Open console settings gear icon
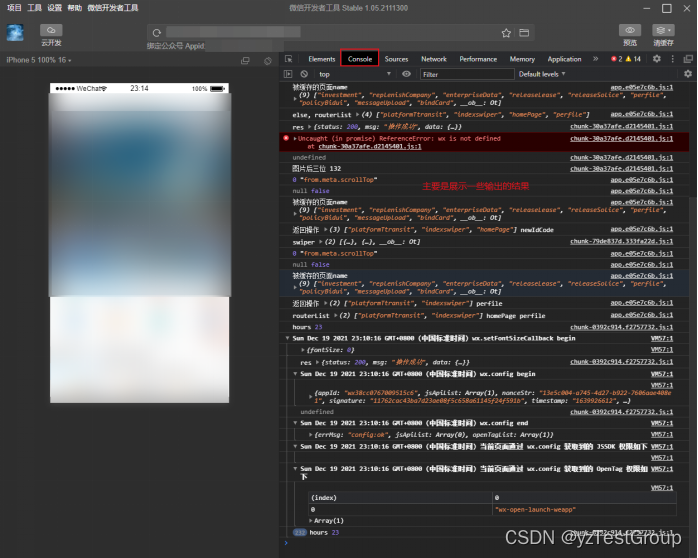Screen dimensions: 698x558 [688, 74]
